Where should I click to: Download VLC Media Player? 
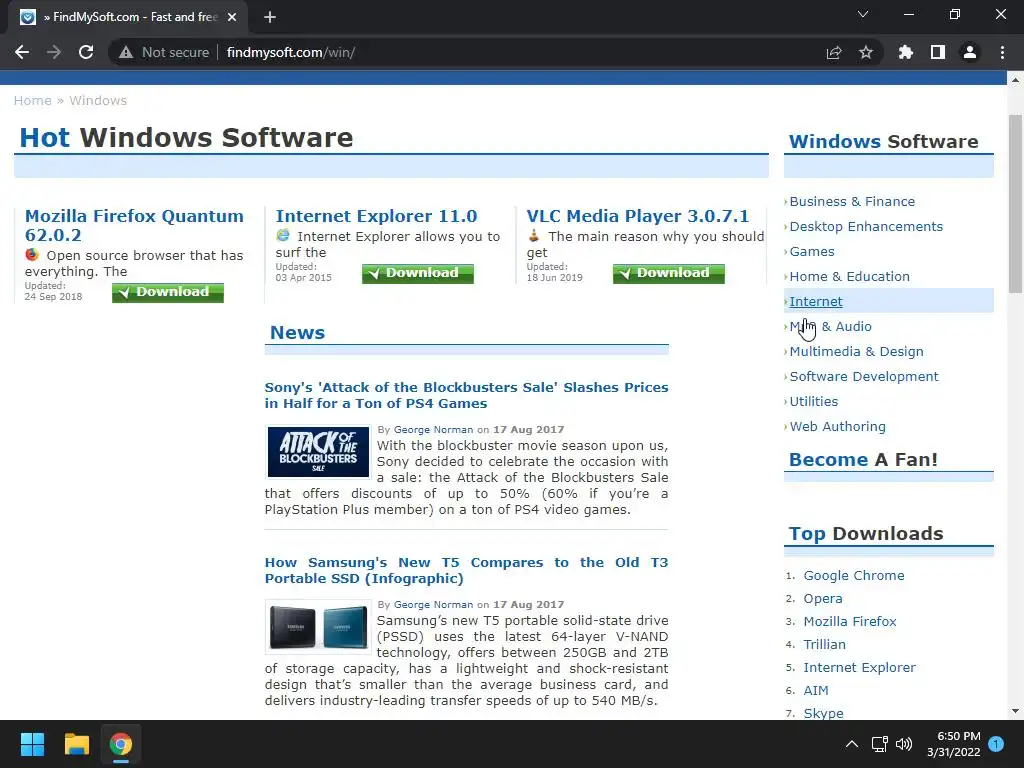pos(669,273)
